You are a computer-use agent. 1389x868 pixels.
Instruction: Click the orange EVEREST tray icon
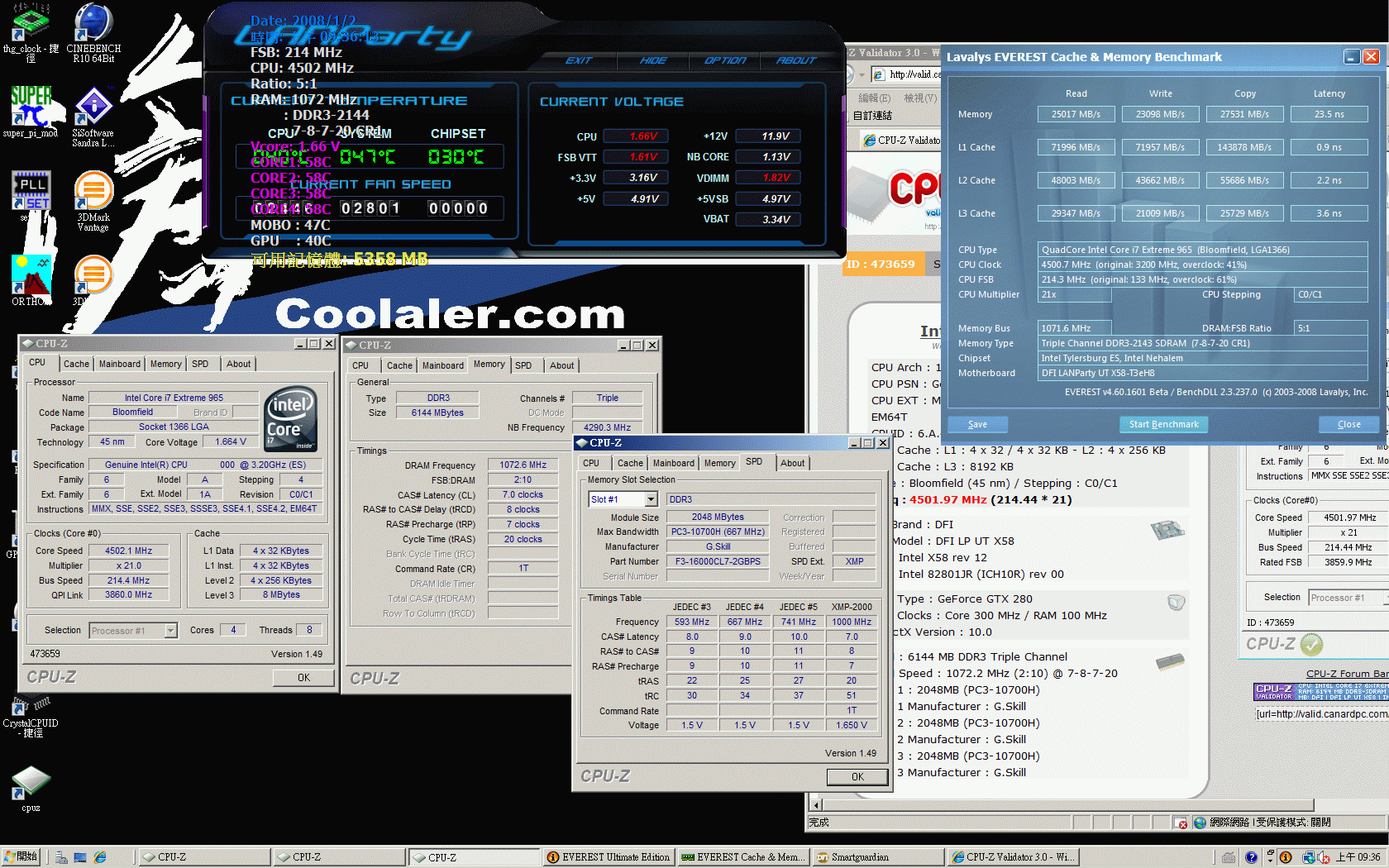[x=1286, y=857]
